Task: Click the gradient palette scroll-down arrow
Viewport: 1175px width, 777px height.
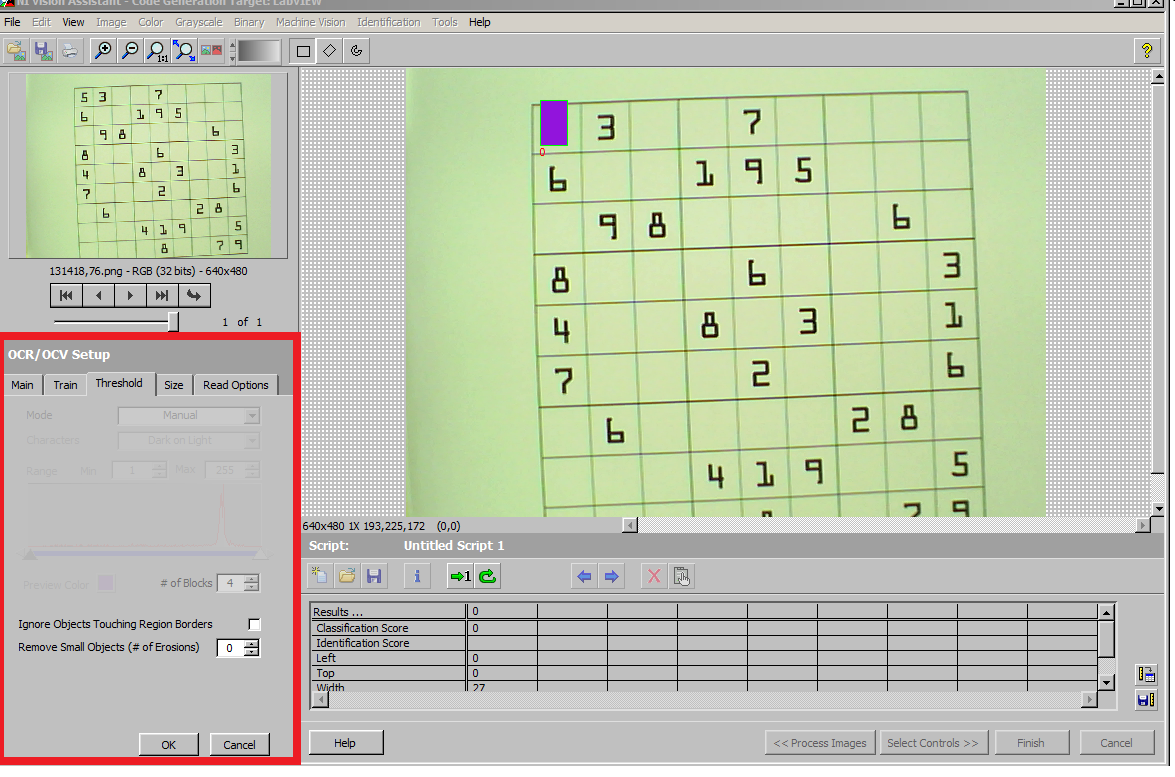Action: coord(232,57)
